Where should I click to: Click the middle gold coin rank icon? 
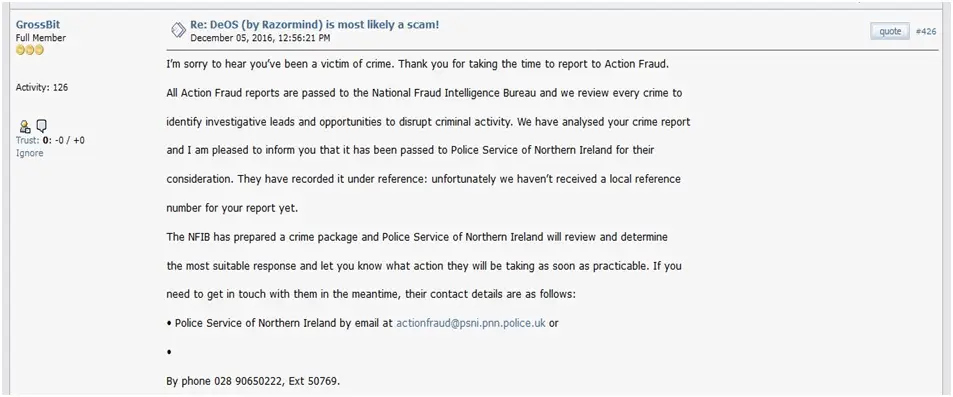(30, 50)
